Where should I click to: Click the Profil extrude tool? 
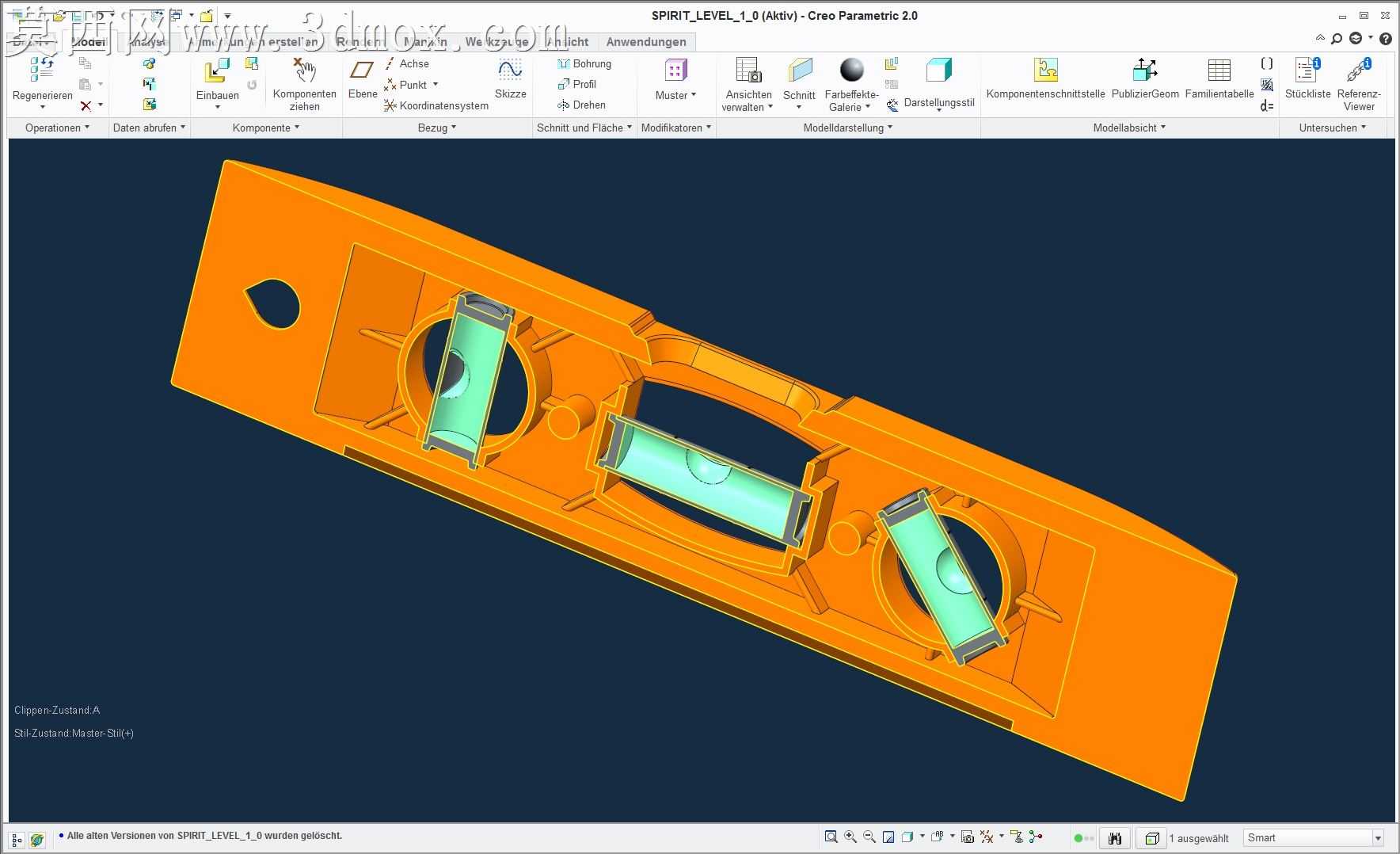(x=576, y=84)
